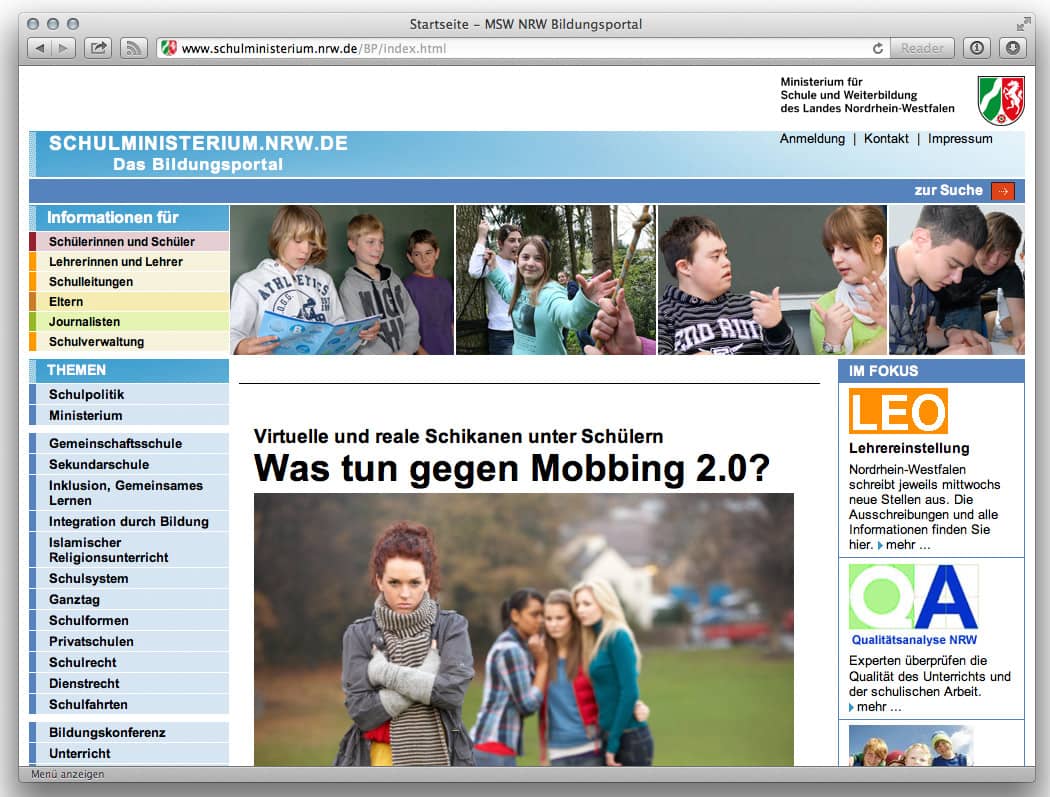Open the Kontakt link
The width and height of the screenshot is (1050, 797).
pyautogui.click(x=886, y=139)
